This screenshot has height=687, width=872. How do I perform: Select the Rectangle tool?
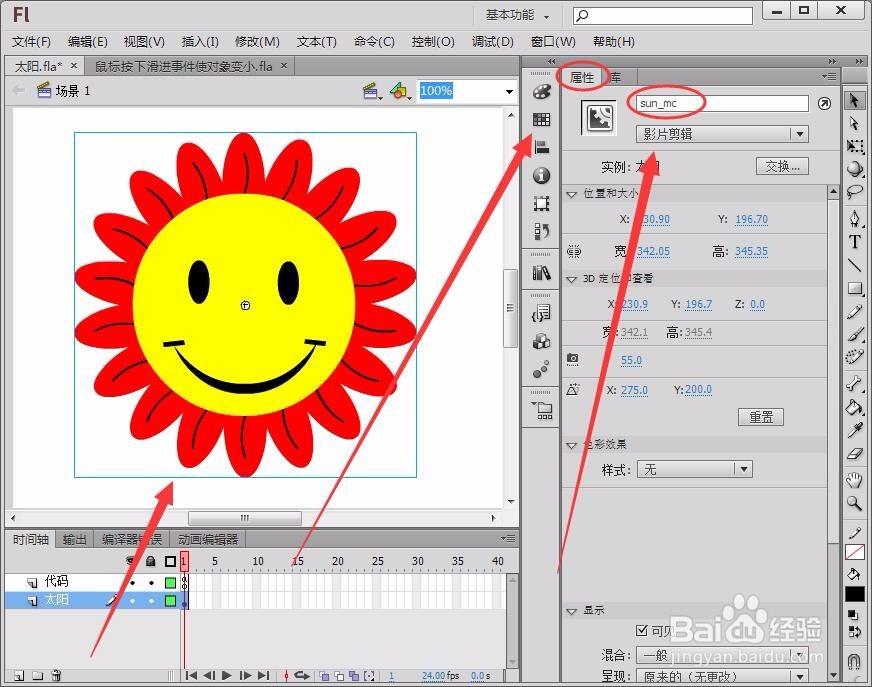click(855, 288)
